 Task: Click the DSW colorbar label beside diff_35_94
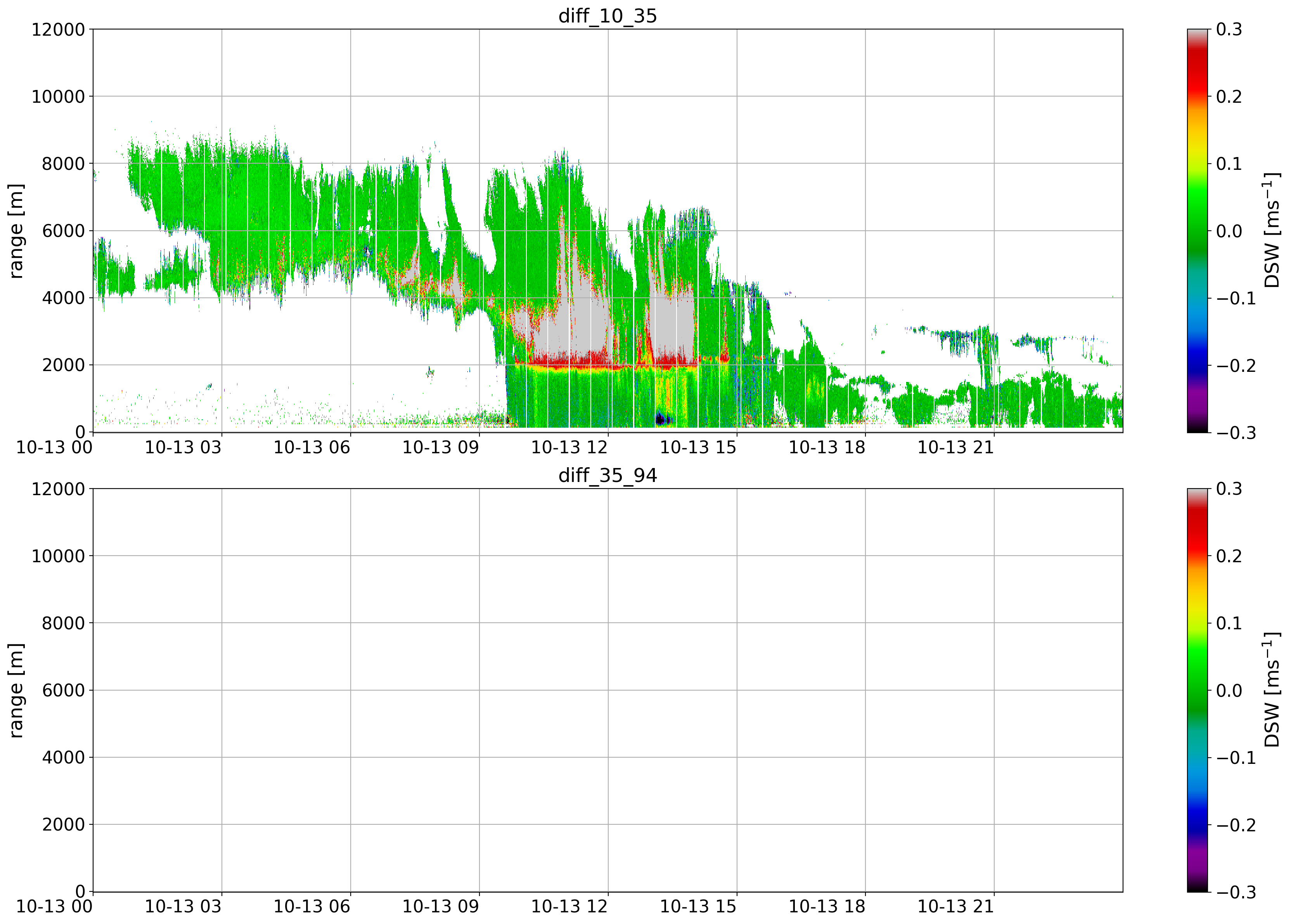(1272, 690)
